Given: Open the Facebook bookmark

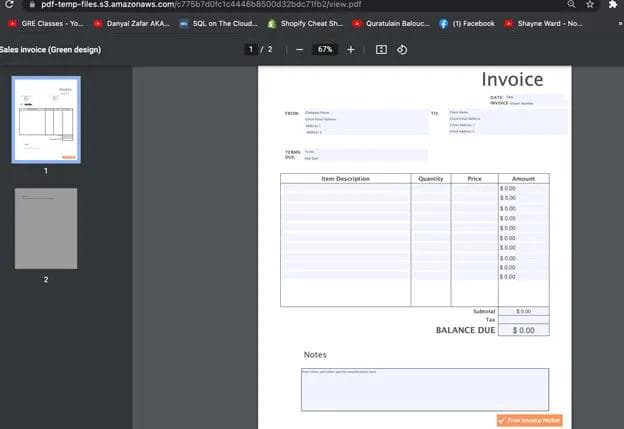Looking at the screenshot, I should 466,23.
